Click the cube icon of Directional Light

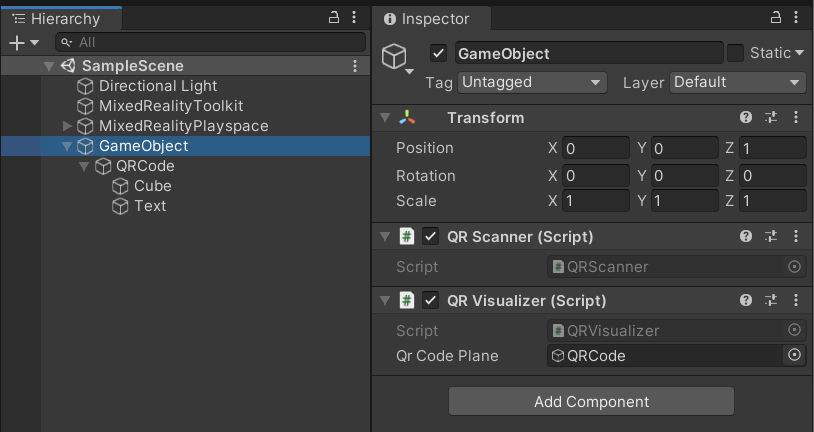pyautogui.click(x=85, y=86)
